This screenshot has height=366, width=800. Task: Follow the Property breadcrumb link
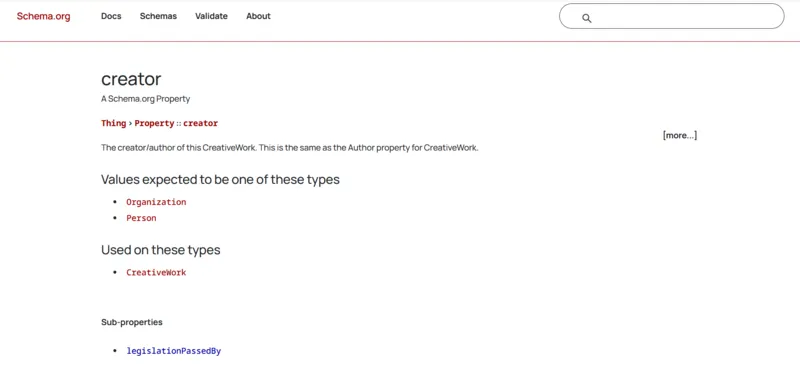point(154,123)
